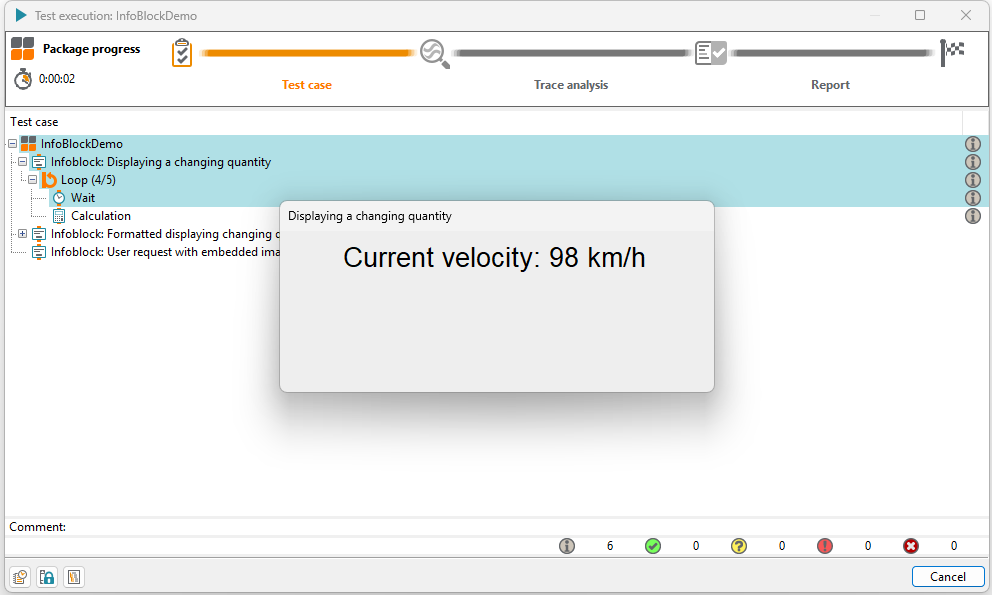Click the stopwatch elapsed time icon
Viewport: 992px width, 595px height.
23,79
